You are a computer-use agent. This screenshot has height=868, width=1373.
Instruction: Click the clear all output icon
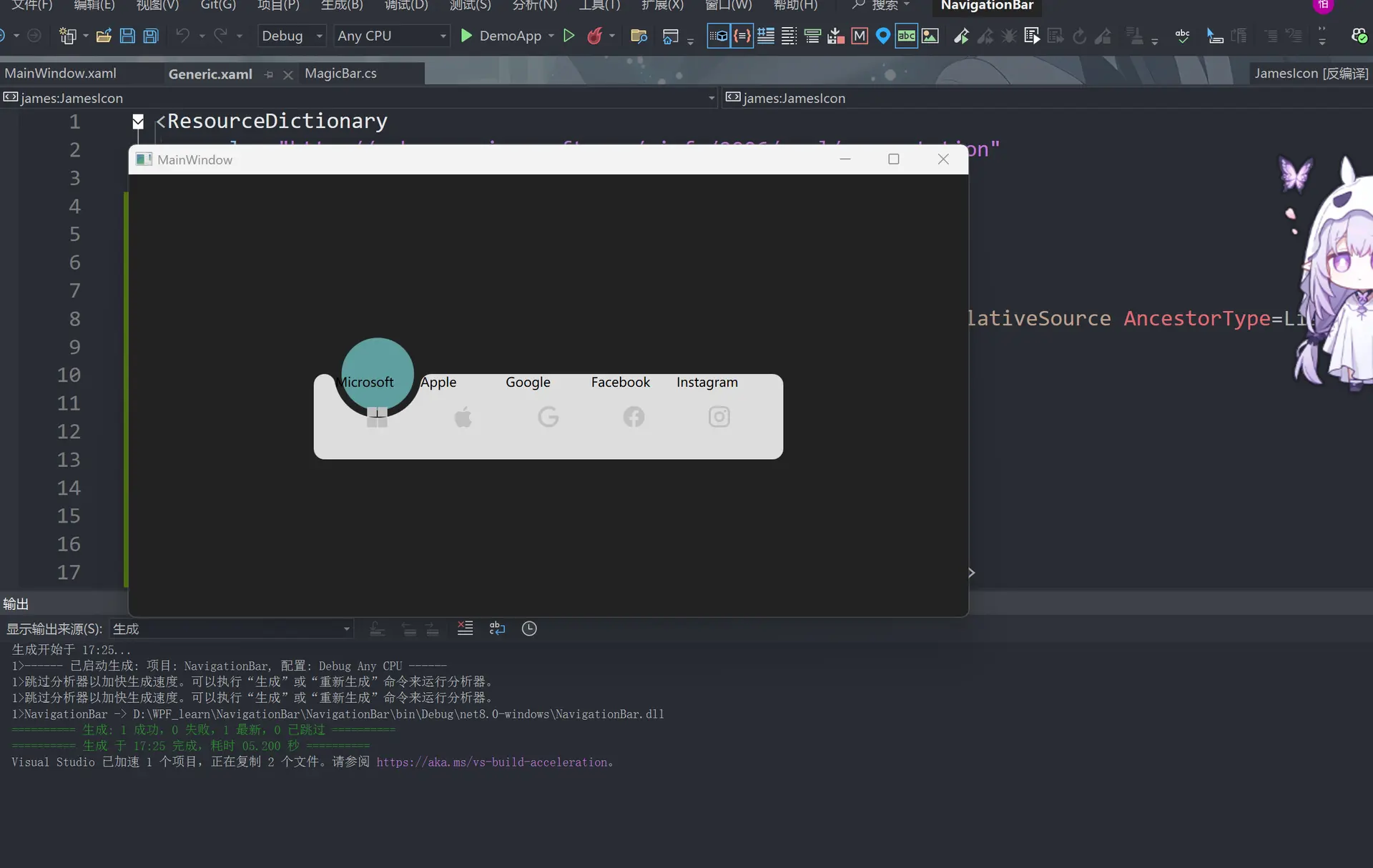pyautogui.click(x=465, y=628)
